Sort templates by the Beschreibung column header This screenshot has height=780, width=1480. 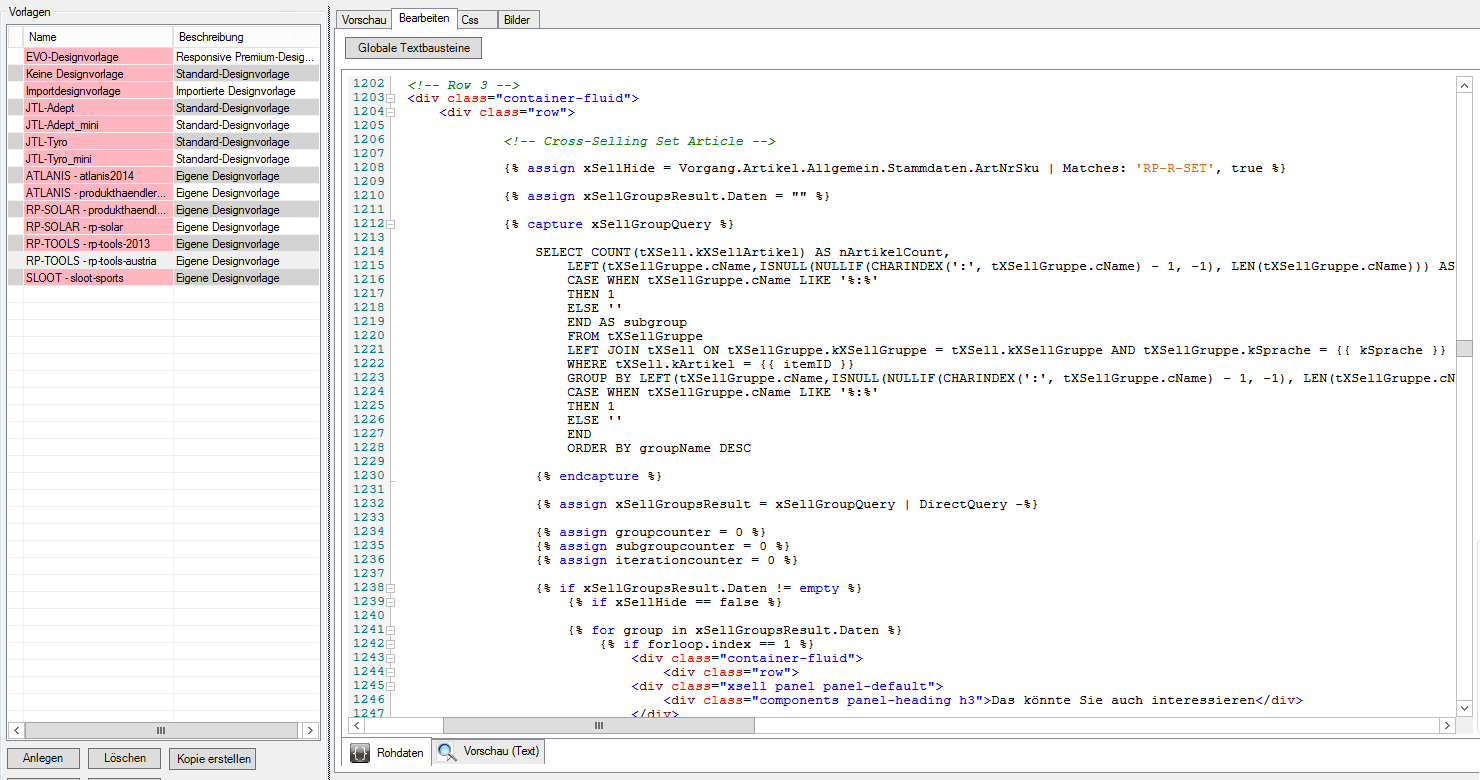(246, 37)
